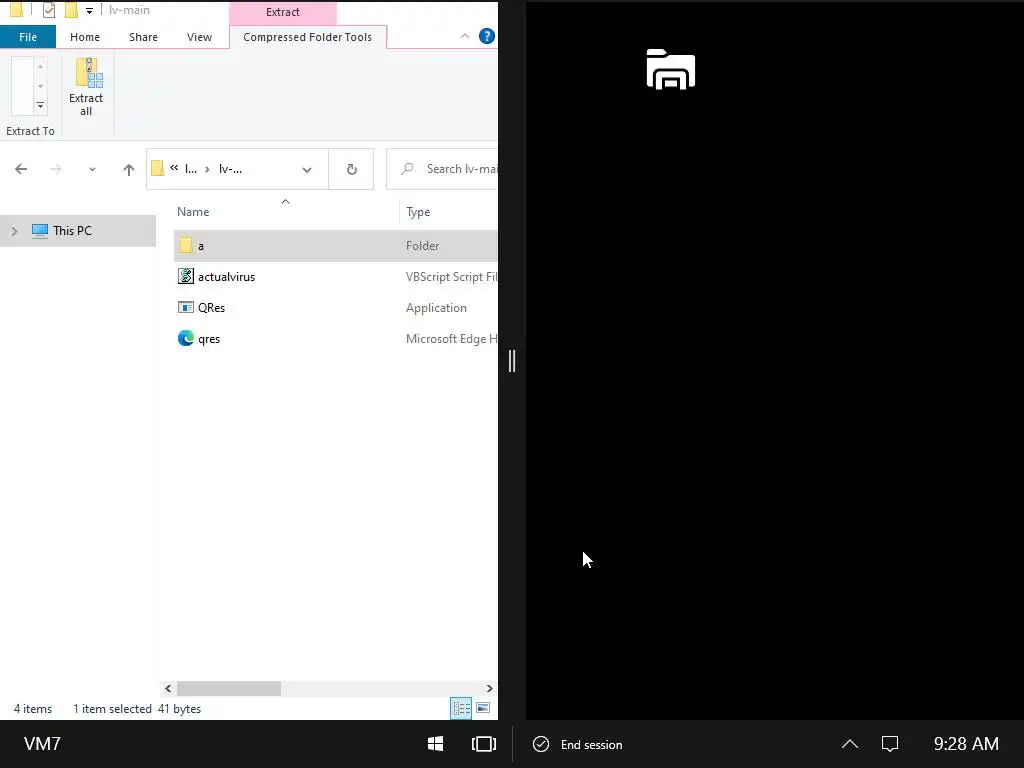
Task: Go back with the Back arrow
Action: [x=21, y=169]
